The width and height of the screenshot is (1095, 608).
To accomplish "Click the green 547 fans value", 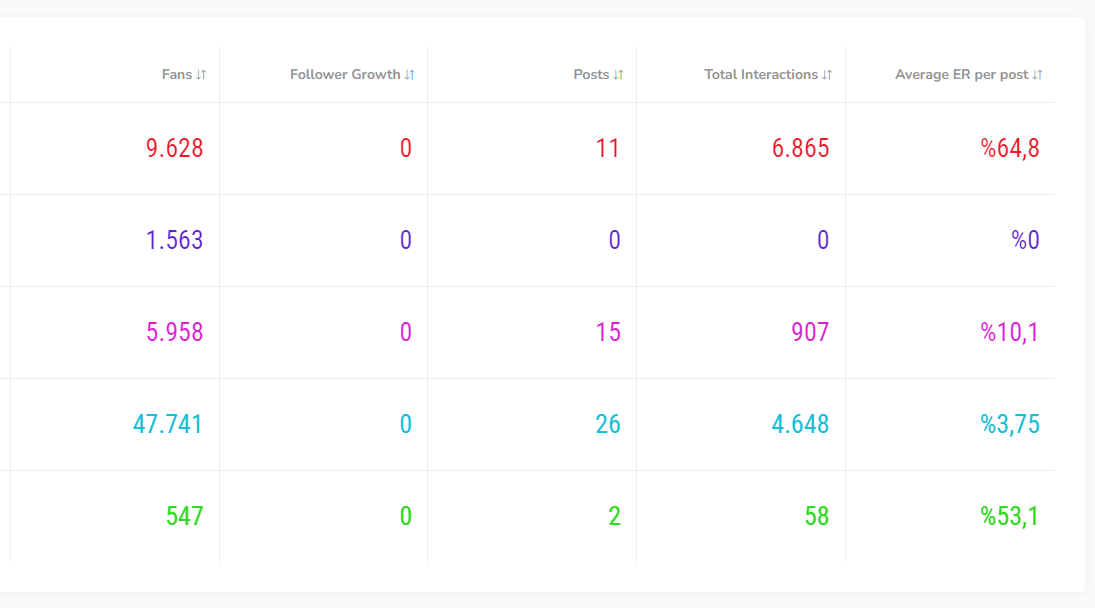I will pos(184,517).
